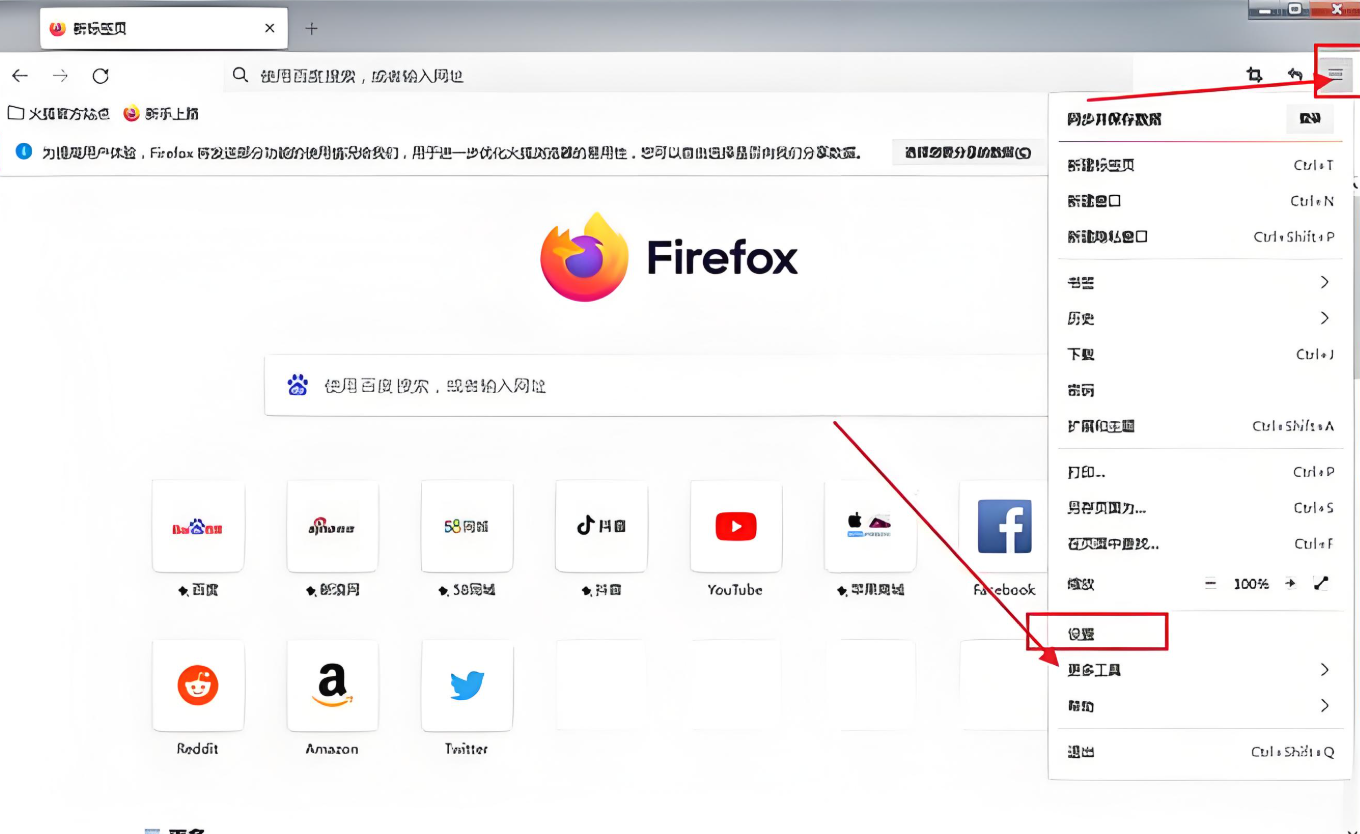This screenshot has width=1360, height=834.
Task: Click the screenshot crop icon in toolbar
Action: (1254, 75)
